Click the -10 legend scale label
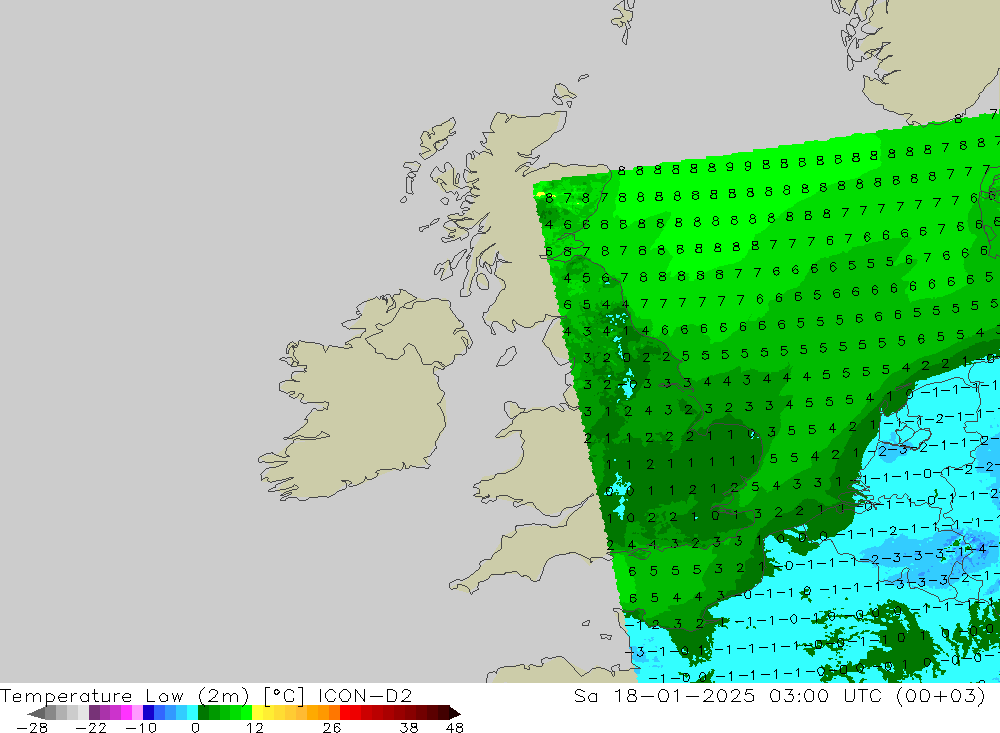 tap(141, 728)
